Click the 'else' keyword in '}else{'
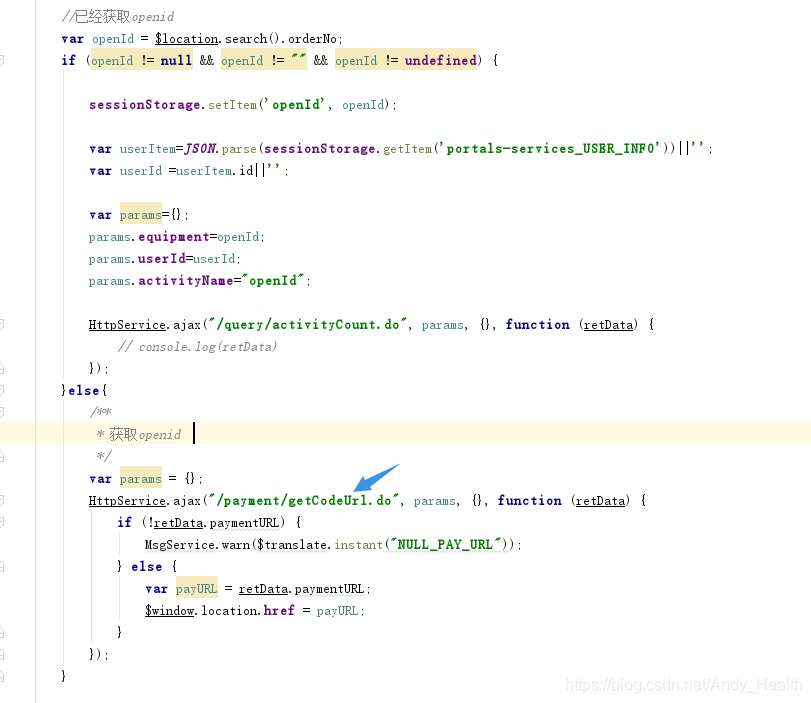This screenshot has height=703, width=811. [83, 390]
